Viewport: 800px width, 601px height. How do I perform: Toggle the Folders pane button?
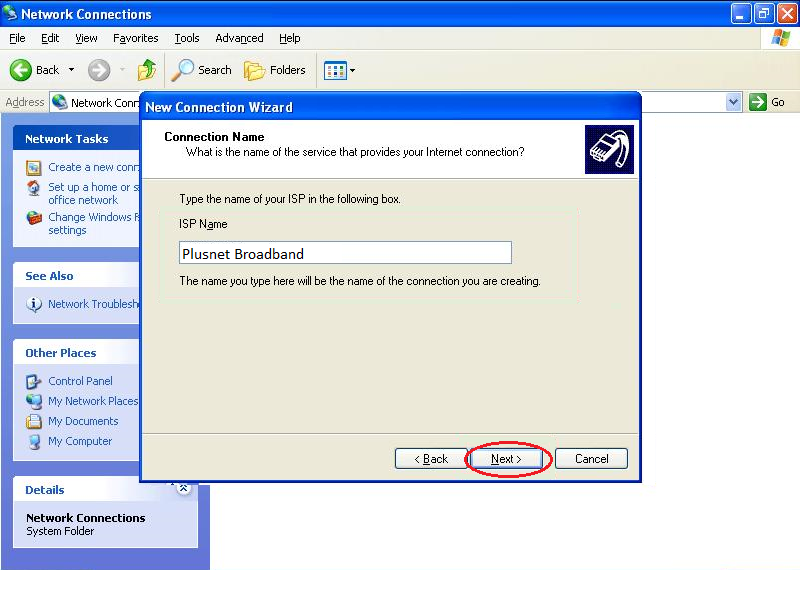(x=275, y=70)
